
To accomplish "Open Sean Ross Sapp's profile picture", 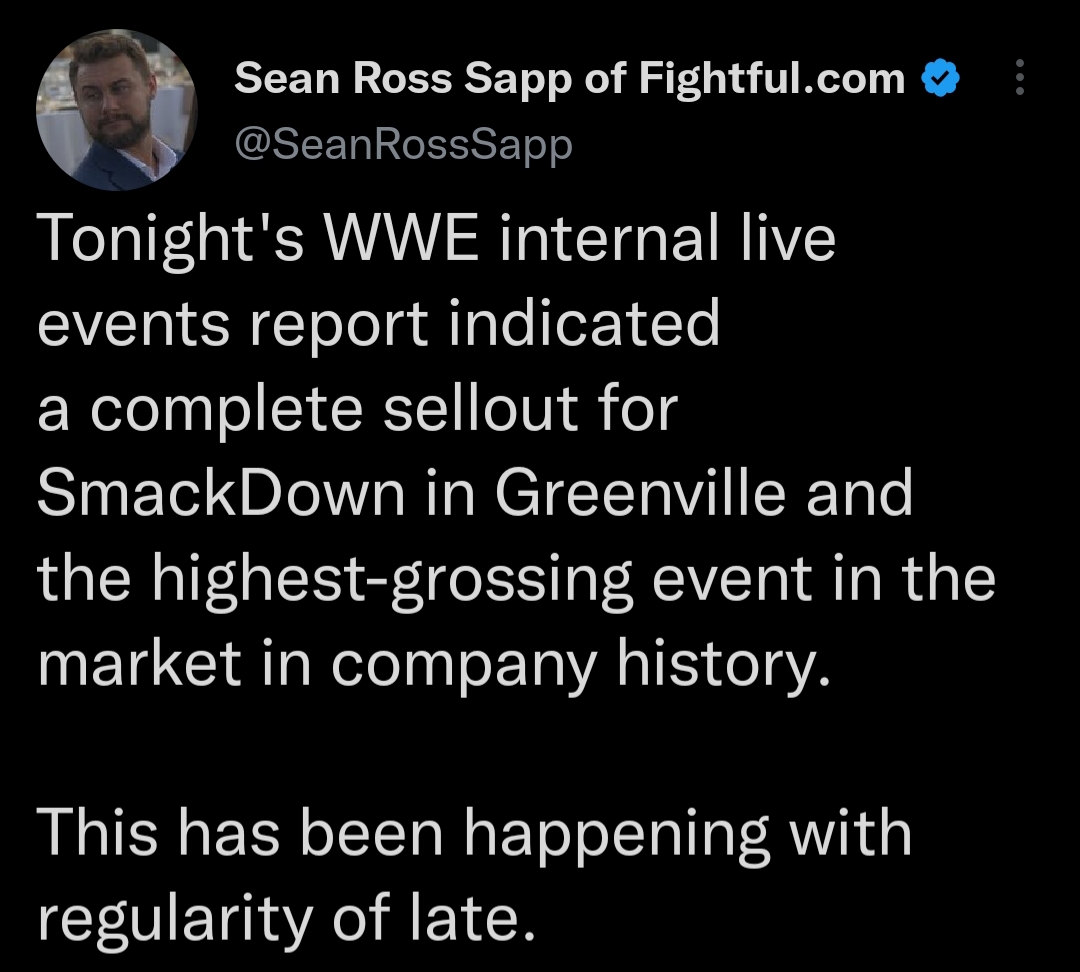I will (116, 110).
